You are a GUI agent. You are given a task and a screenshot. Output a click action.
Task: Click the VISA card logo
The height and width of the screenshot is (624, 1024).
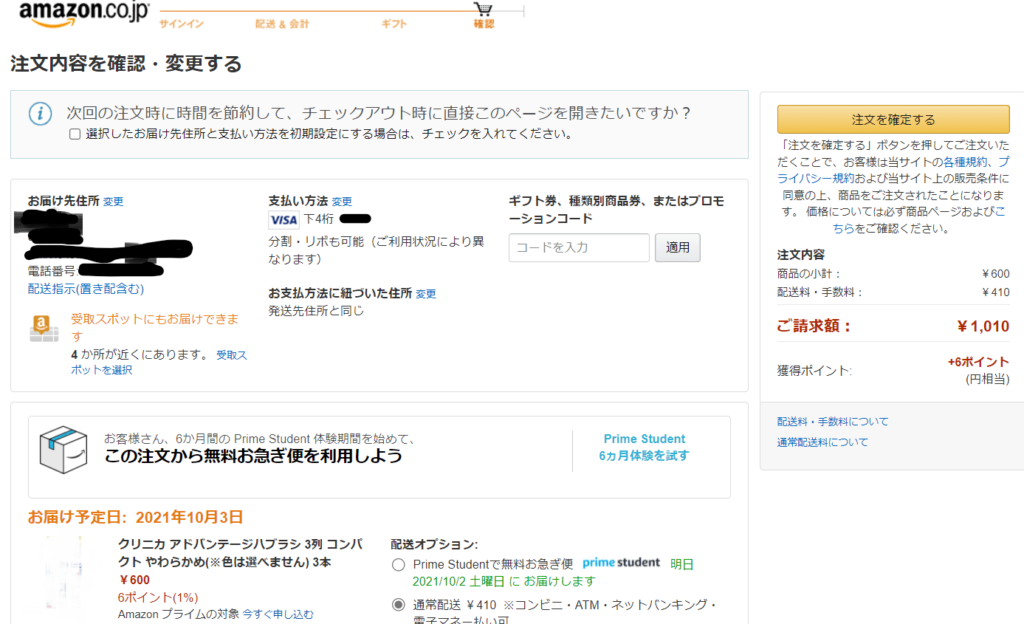(283, 220)
